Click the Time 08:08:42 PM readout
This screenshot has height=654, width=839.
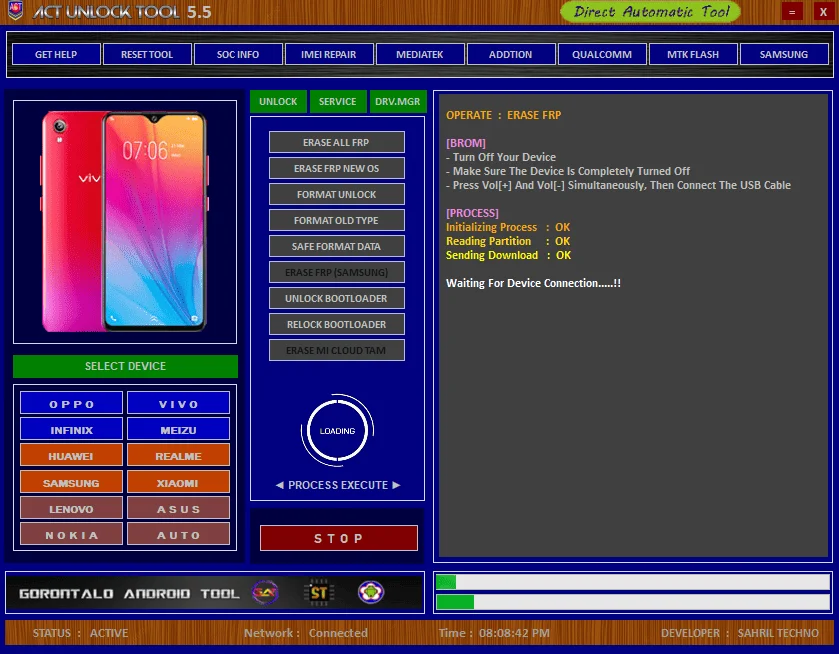494,633
